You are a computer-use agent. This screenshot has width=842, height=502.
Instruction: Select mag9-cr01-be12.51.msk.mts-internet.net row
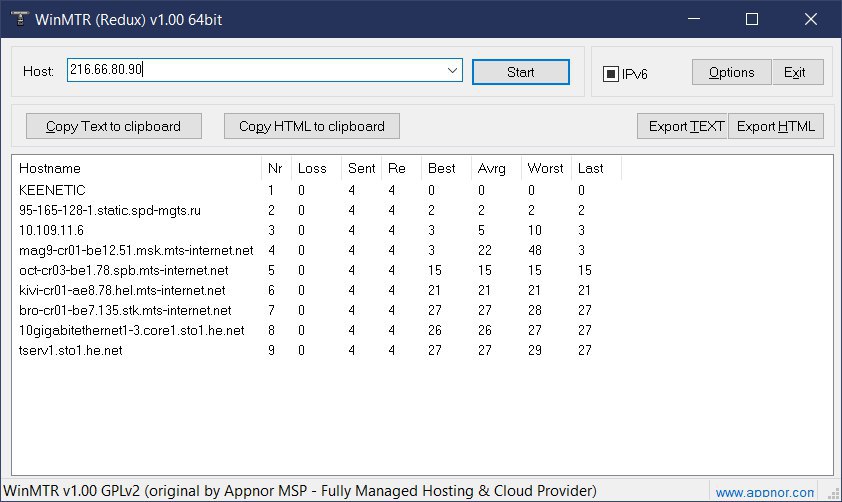tap(317, 250)
